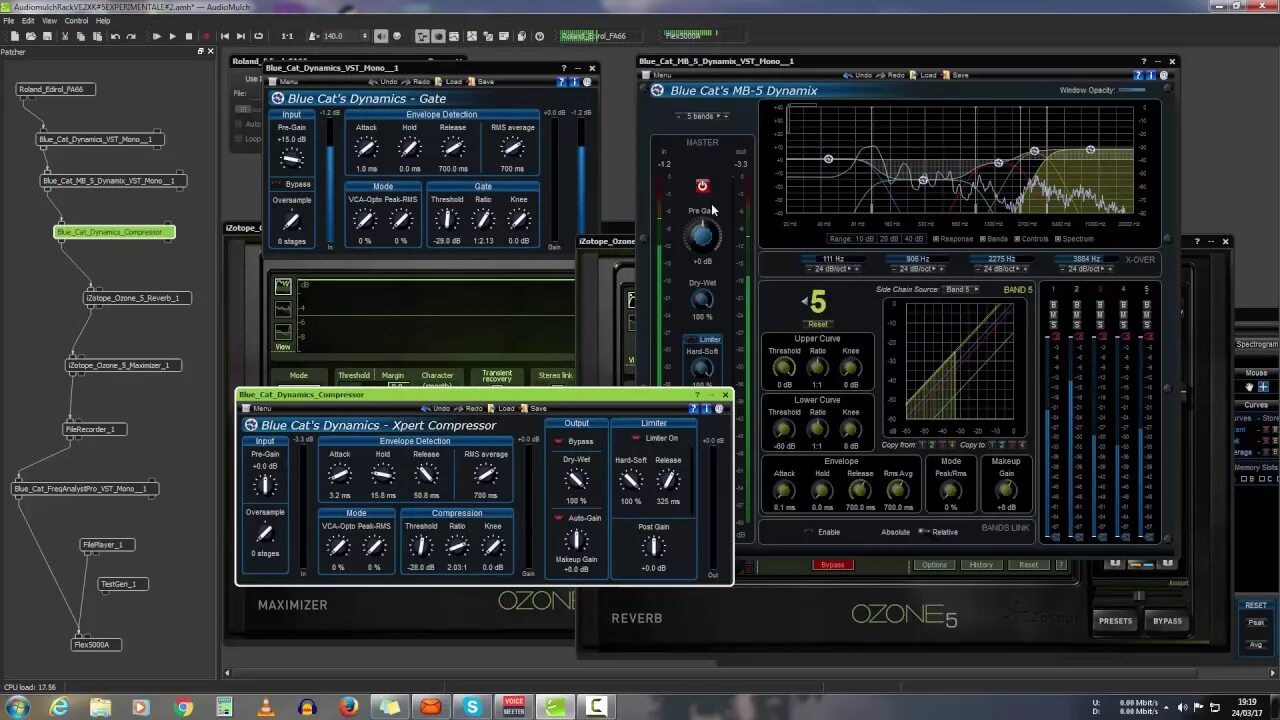Click the red master power button in MB-5

click(702, 186)
